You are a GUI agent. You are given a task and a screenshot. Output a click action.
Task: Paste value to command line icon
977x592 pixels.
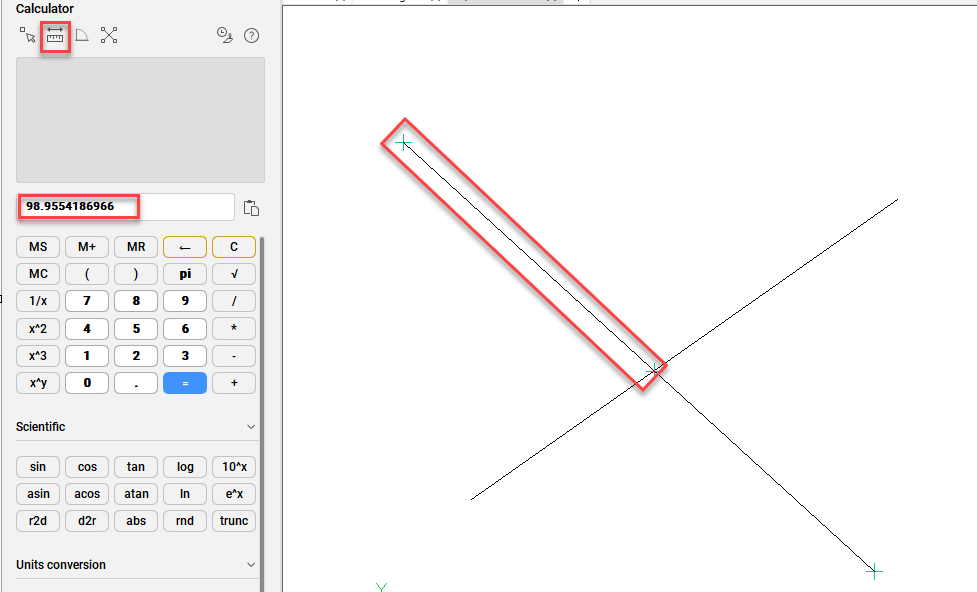pyautogui.click(x=251, y=208)
